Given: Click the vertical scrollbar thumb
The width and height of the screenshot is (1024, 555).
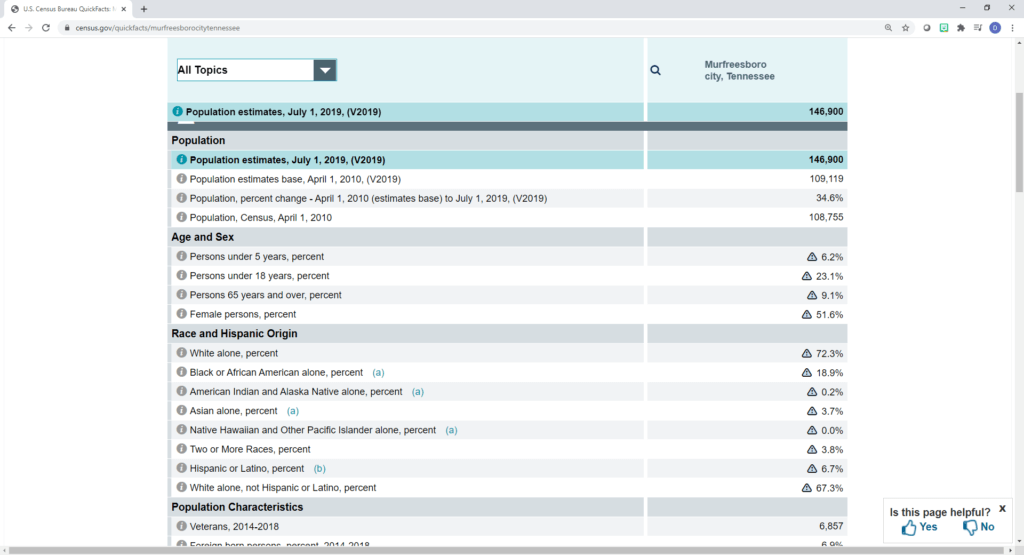Looking at the screenshot, I should pos(1019,143).
